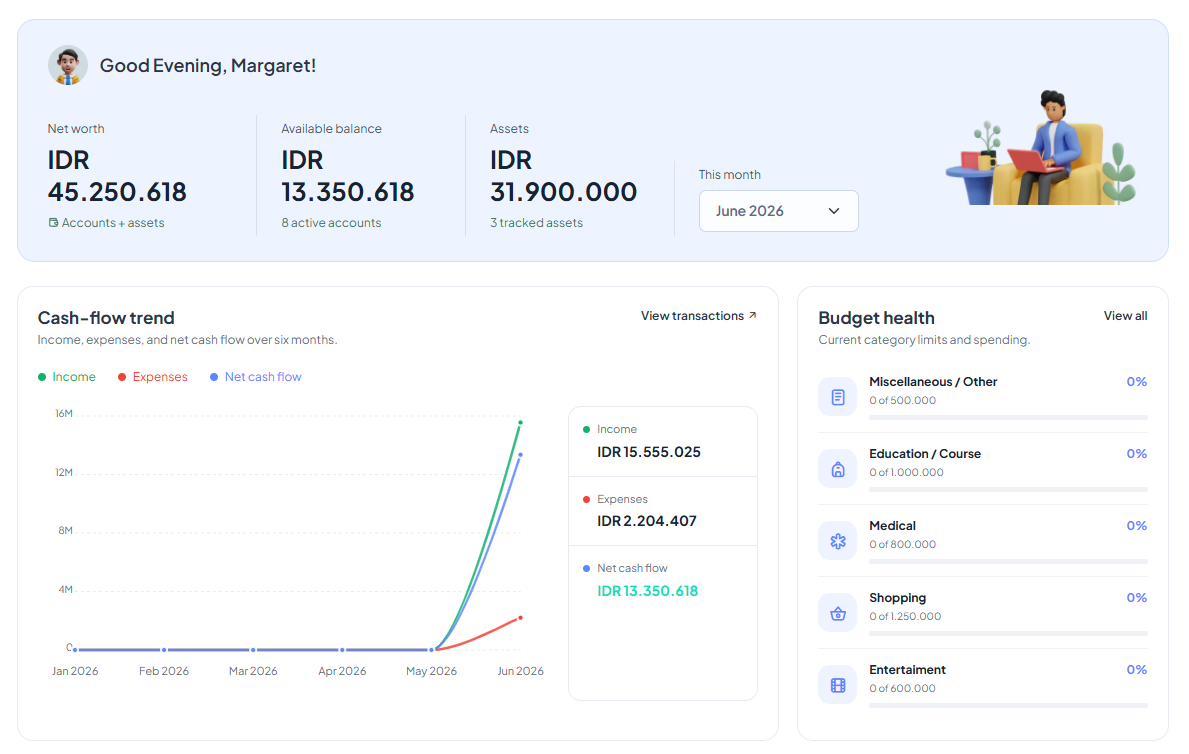Click the month dropdown chevron arrow
Image resolution: width=1189 pixels, height=754 pixels.
[833, 211]
